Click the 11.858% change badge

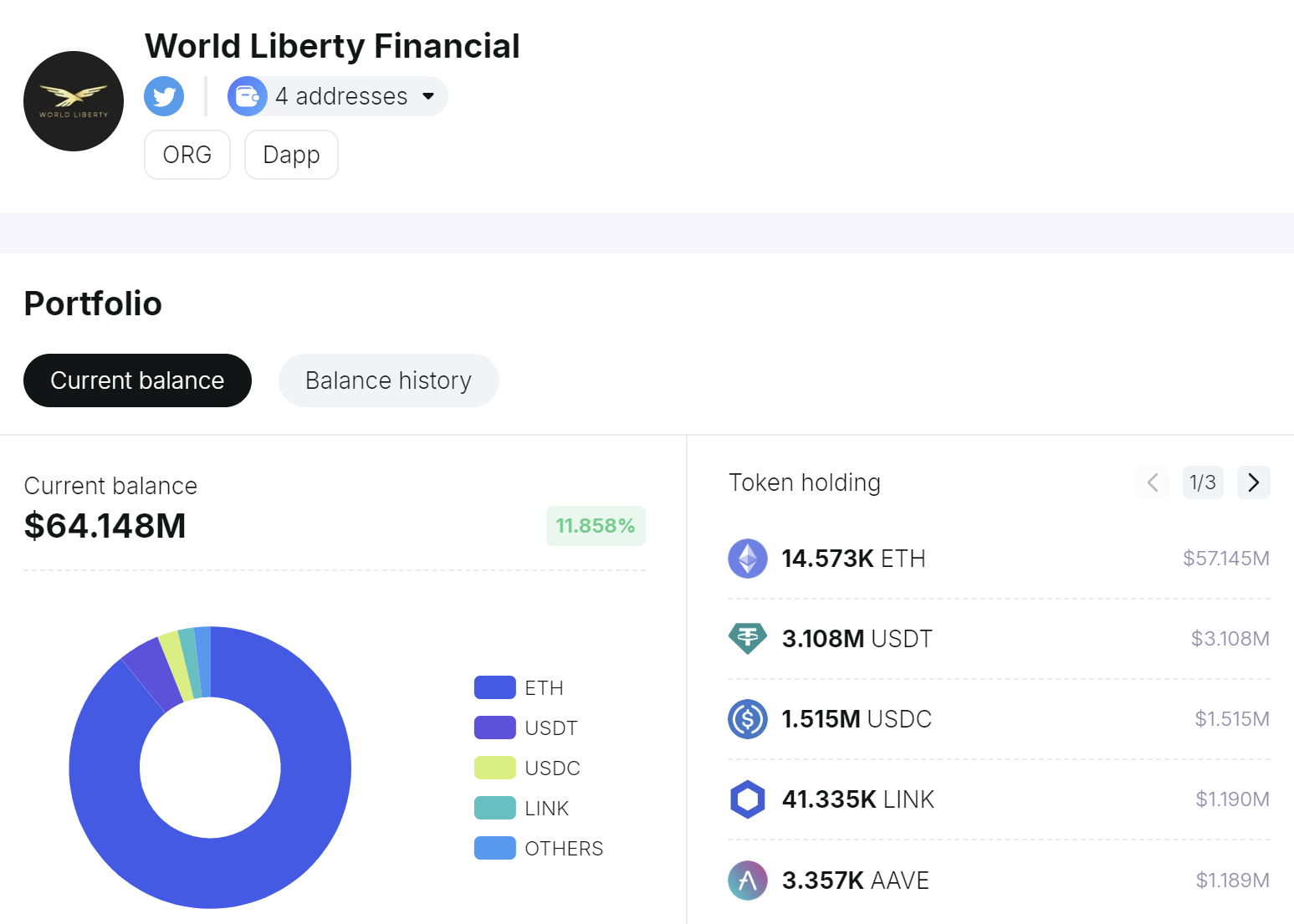point(596,526)
